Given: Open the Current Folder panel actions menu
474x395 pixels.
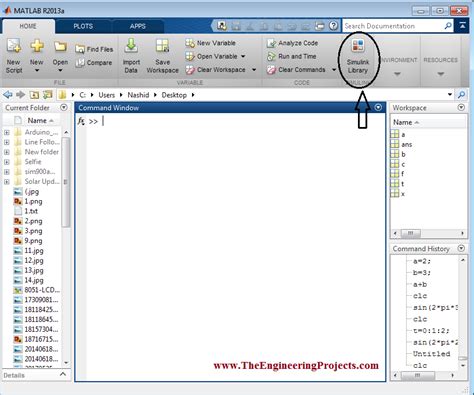Looking at the screenshot, I should 64,107.
